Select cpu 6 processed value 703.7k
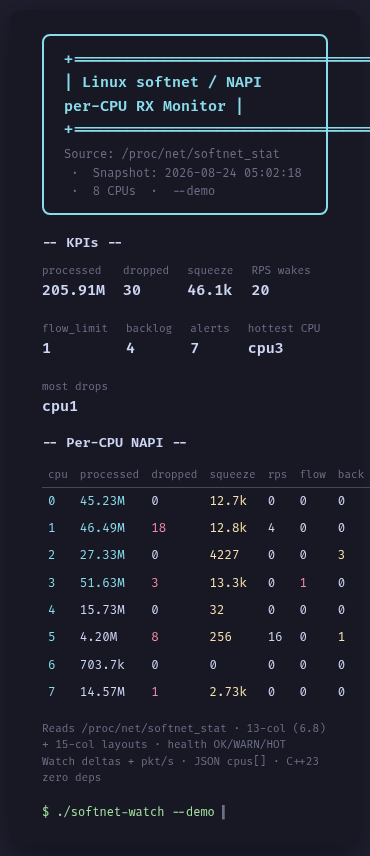The image size is (370, 856). click(102, 664)
